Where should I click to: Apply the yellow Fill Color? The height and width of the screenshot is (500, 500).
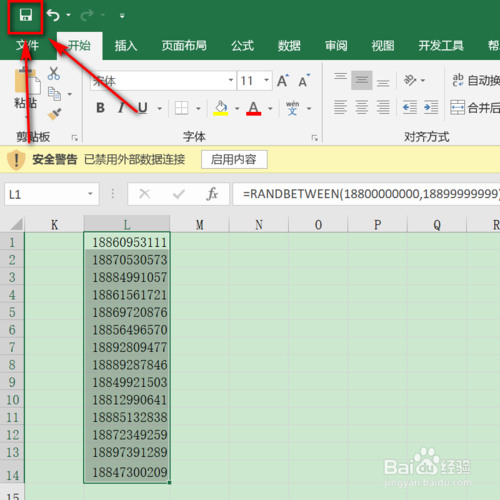[x=221, y=108]
